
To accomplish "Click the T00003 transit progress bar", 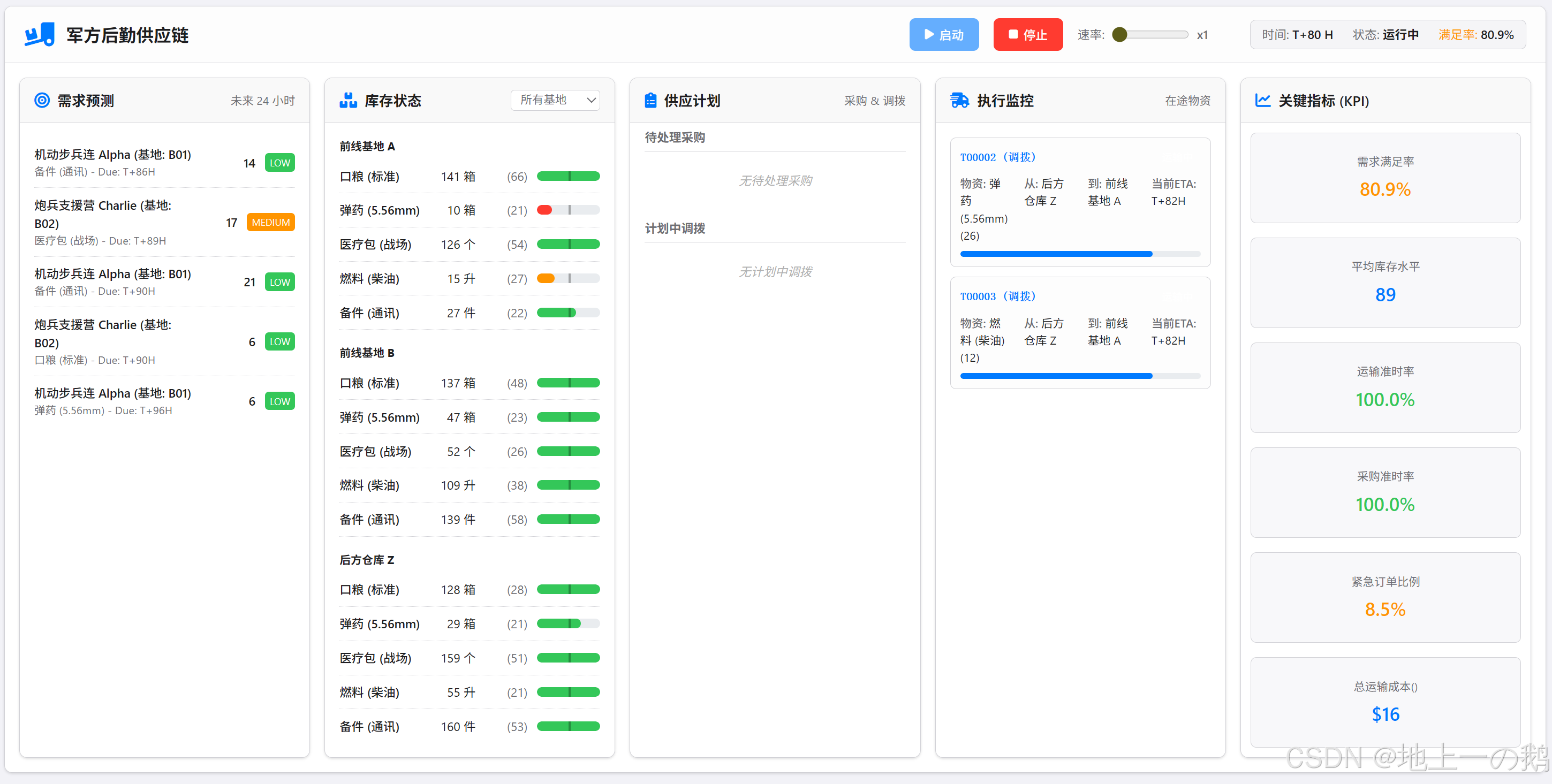I will tap(1080, 376).
